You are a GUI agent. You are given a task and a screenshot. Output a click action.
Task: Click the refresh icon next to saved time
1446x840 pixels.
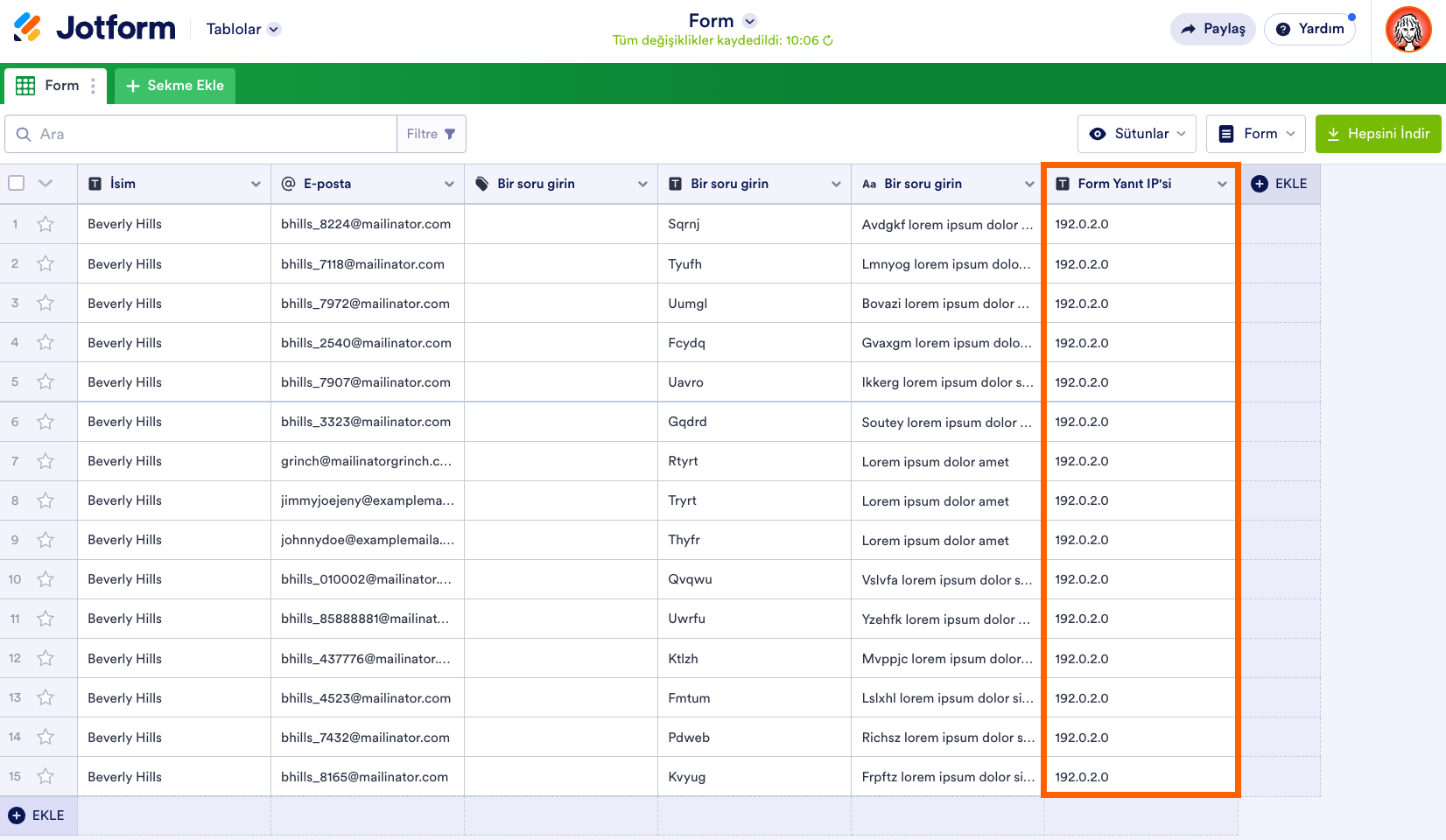click(828, 40)
